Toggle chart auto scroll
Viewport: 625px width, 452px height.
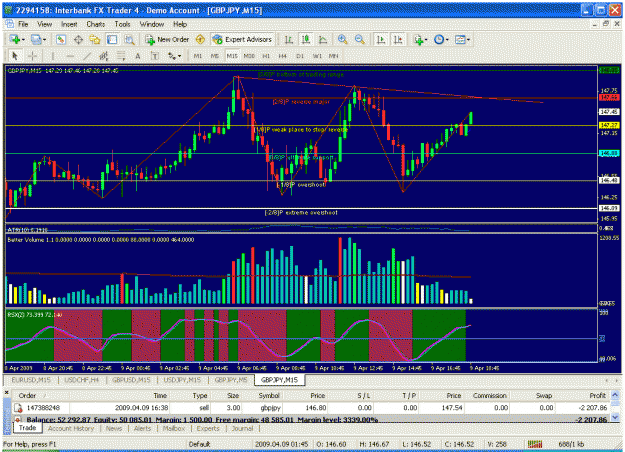pos(381,39)
